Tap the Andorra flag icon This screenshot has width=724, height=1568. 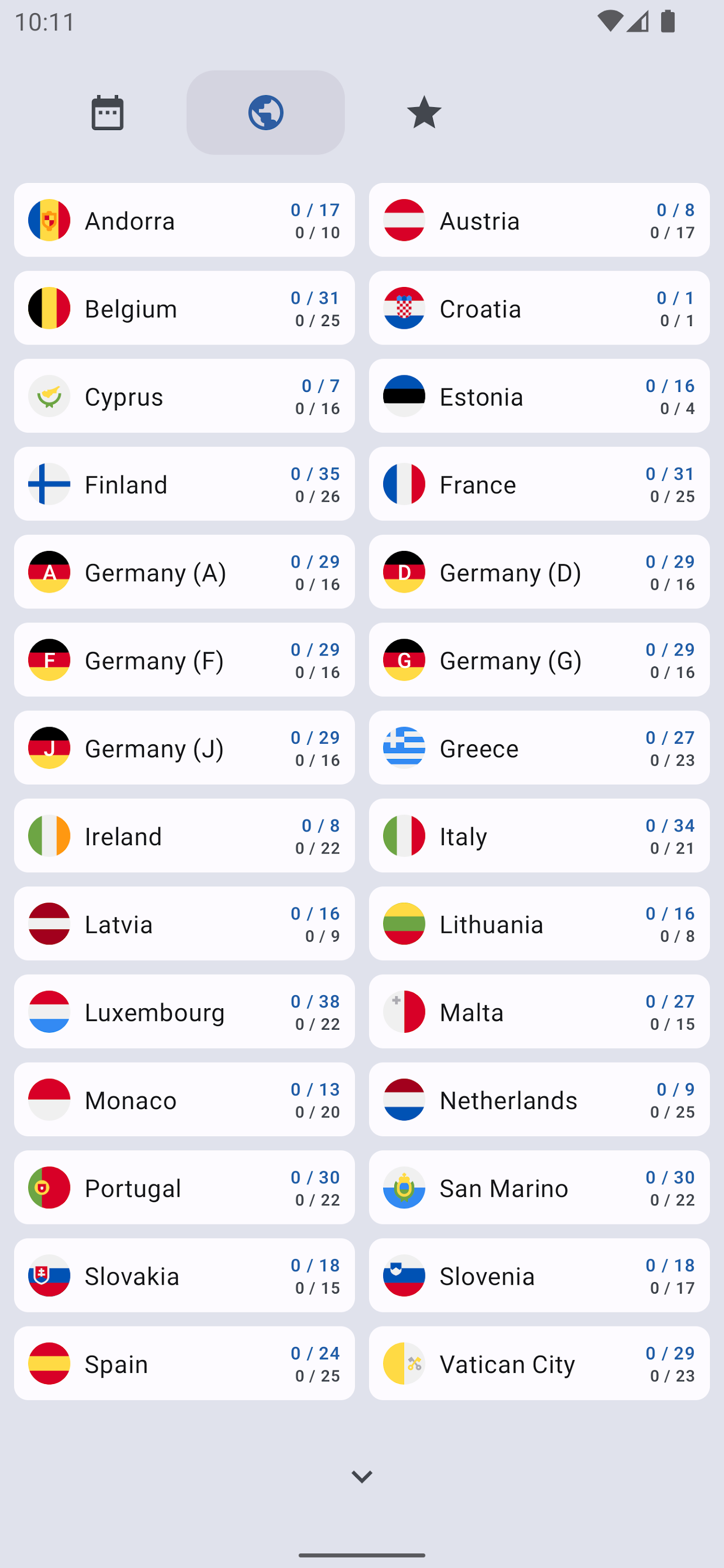point(49,221)
